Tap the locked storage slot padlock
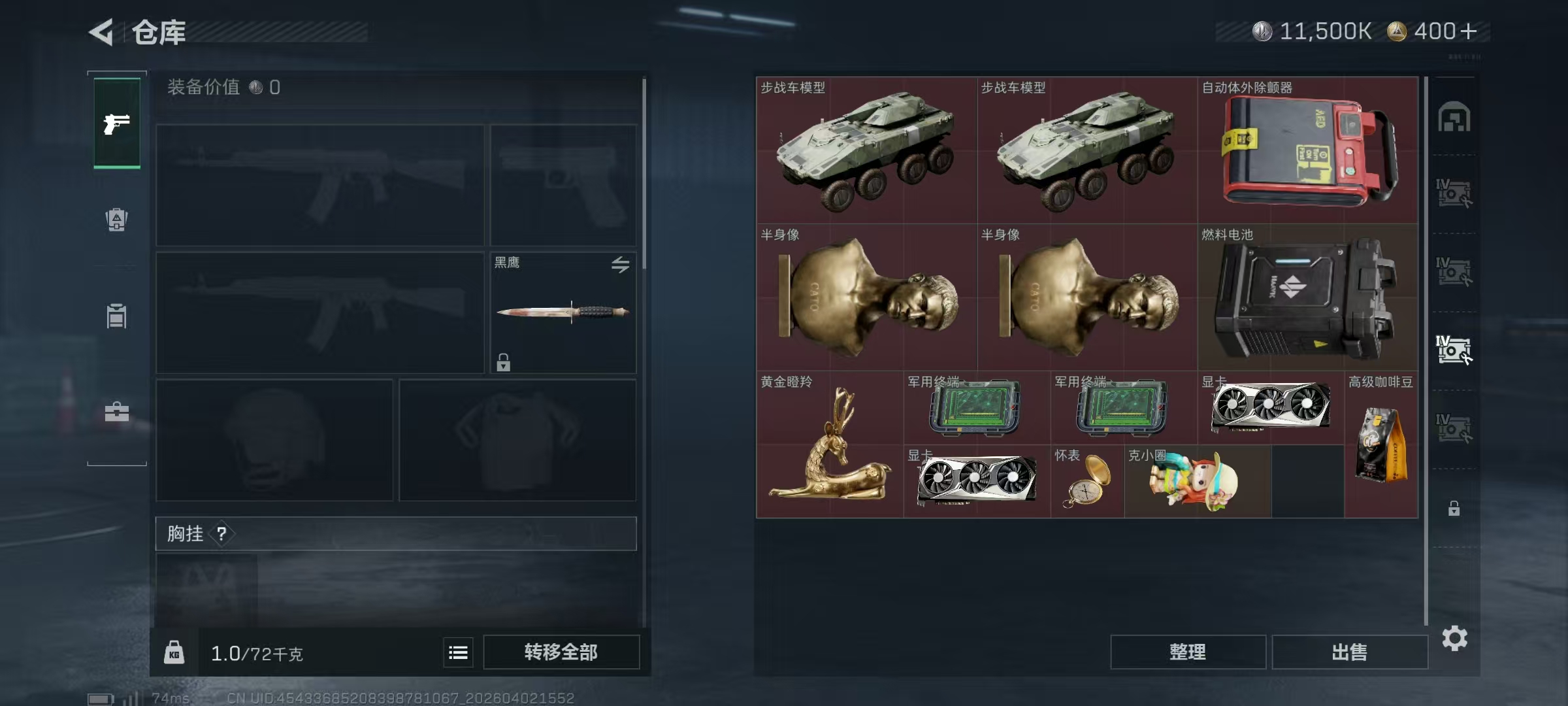The image size is (1568, 706). pyautogui.click(x=1454, y=508)
